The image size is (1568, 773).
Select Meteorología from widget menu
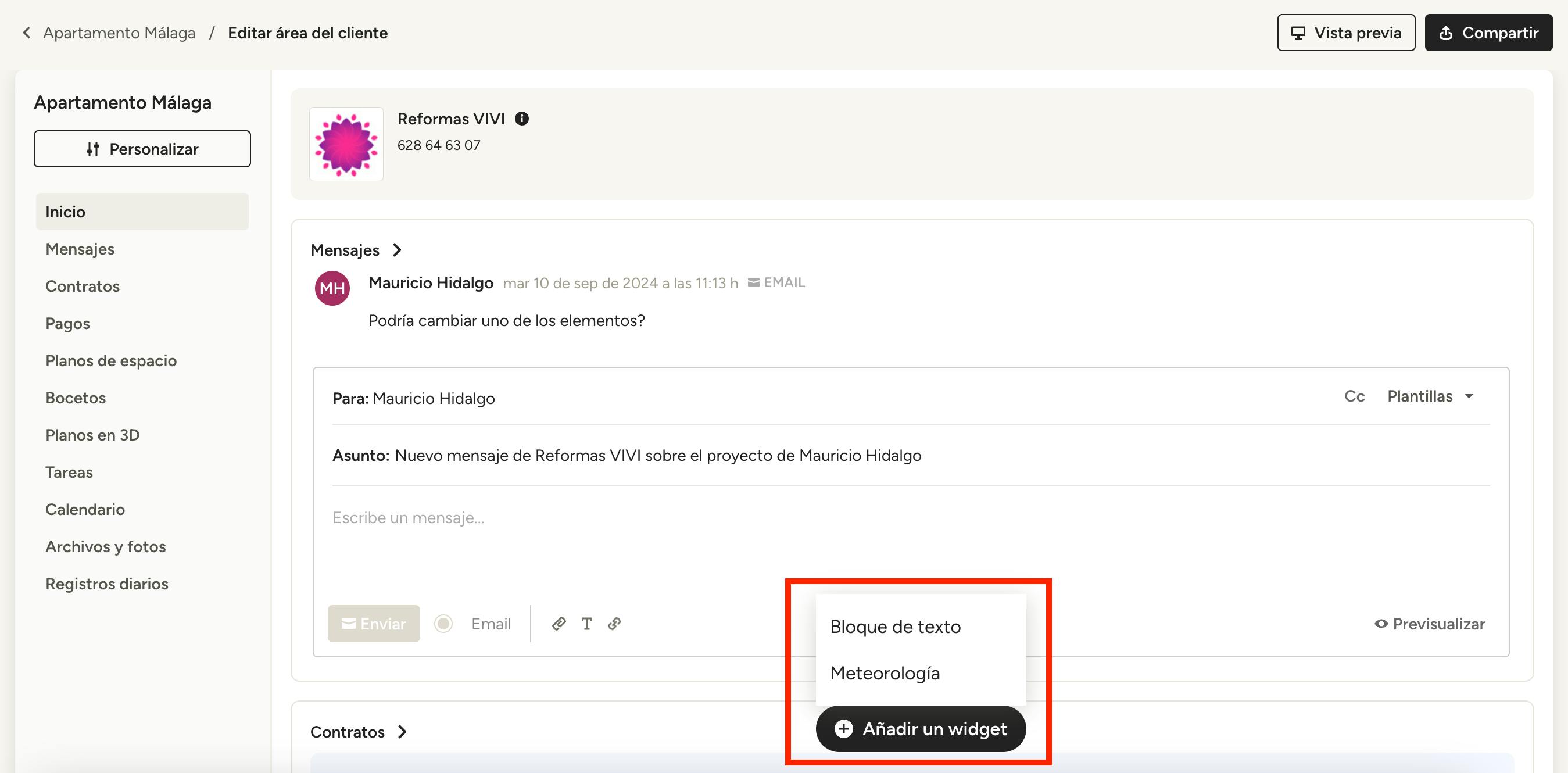pos(885,673)
